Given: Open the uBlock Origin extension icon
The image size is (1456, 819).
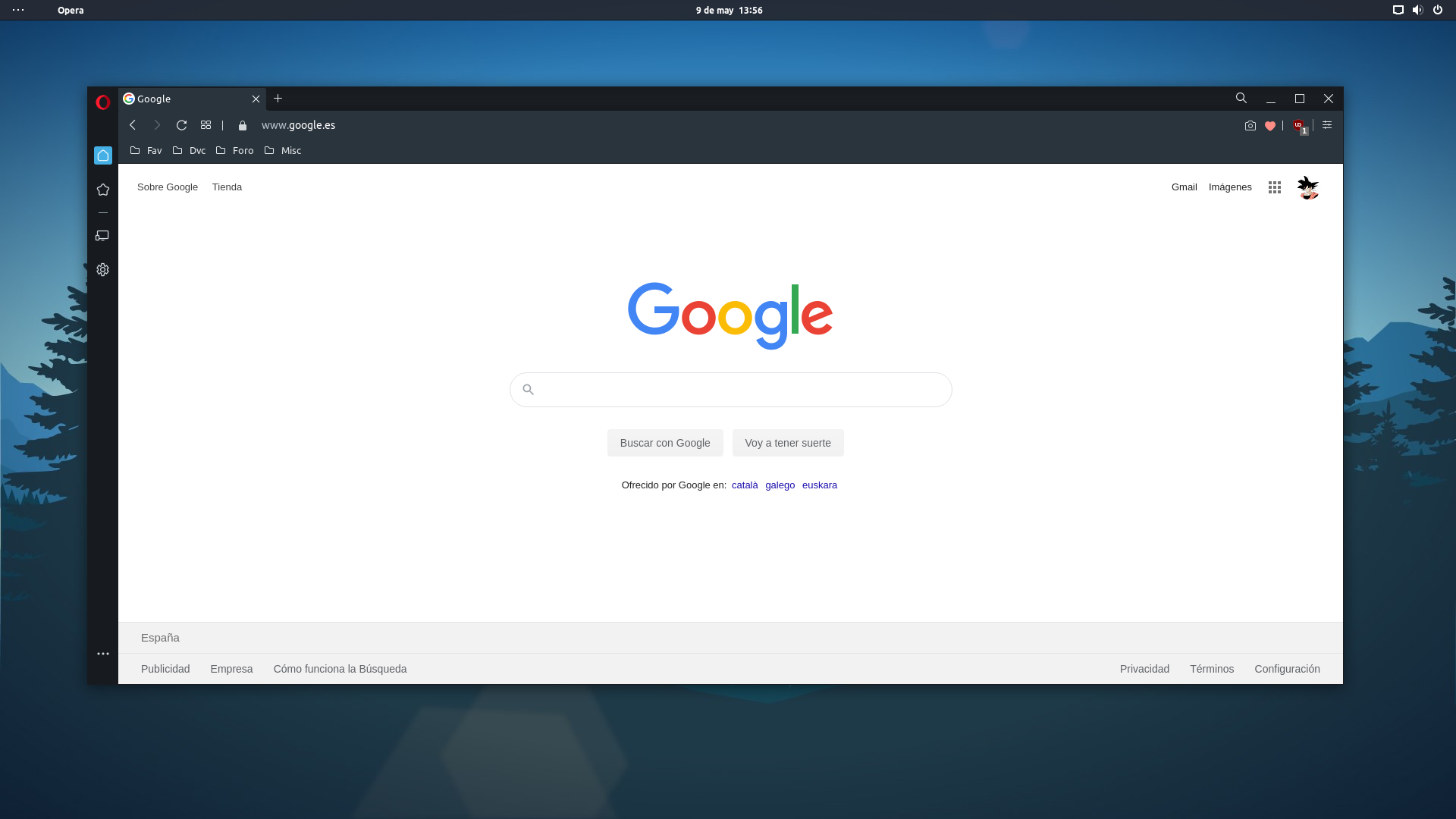Looking at the screenshot, I should (x=1301, y=127).
